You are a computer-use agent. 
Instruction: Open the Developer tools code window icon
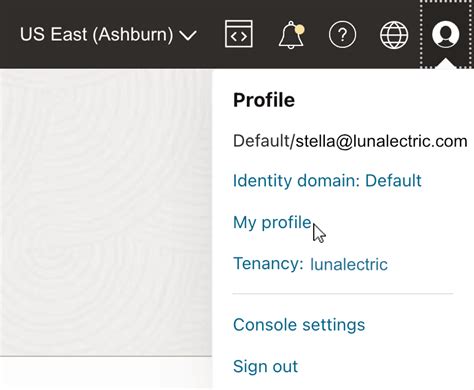point(239,34)
